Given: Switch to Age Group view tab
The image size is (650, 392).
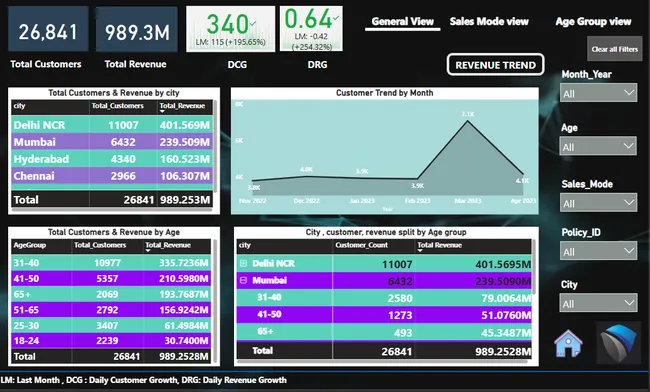Looking at the screenshot, I should coord(593,22).
